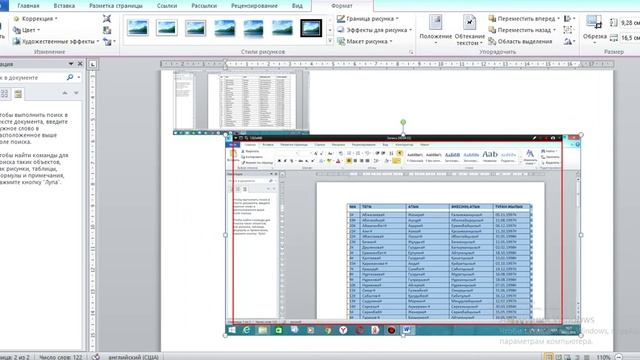Apply the third picture style thumbnail
The image size is (640, 360).
196,28
